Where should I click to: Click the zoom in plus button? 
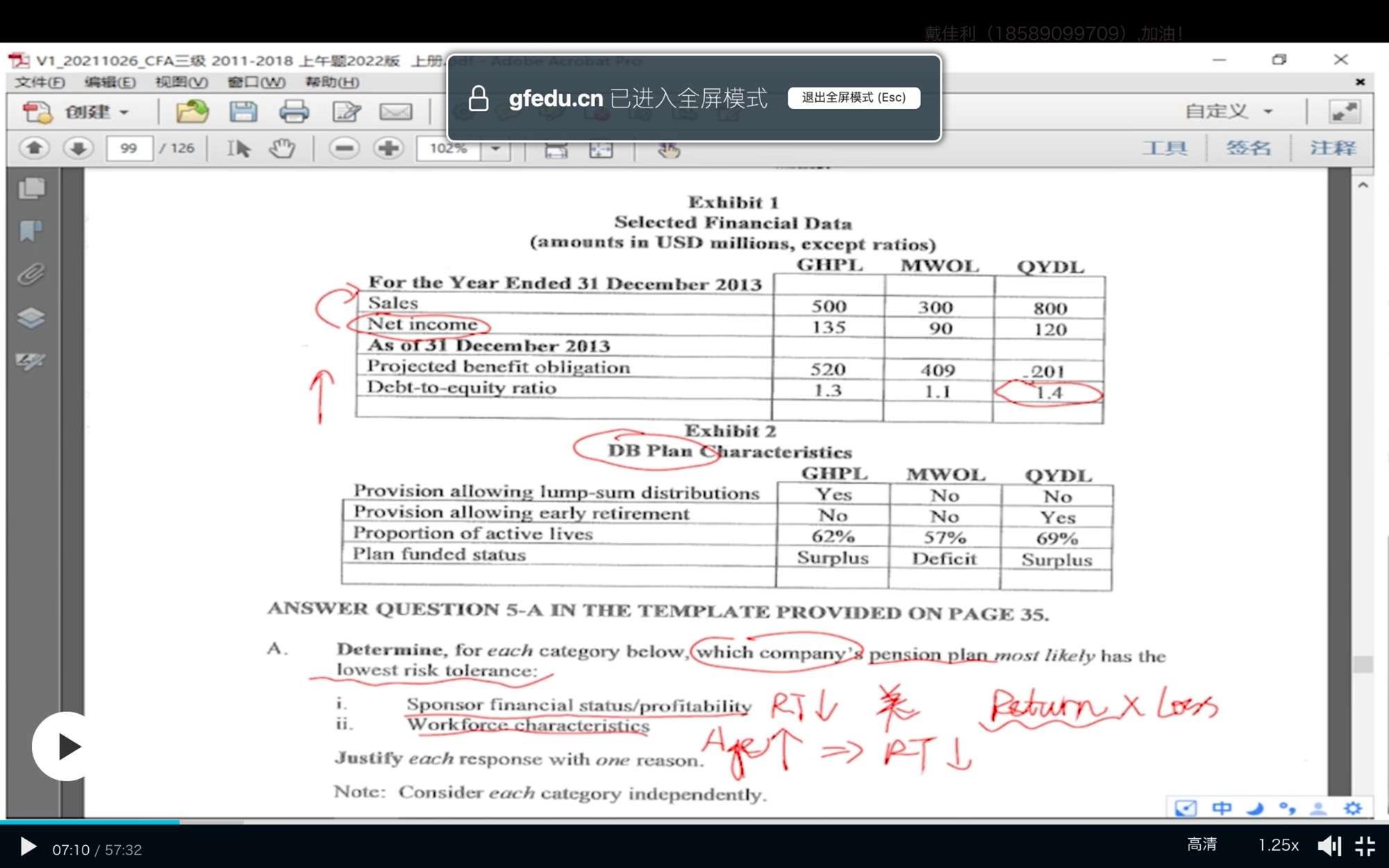point(388,148)
